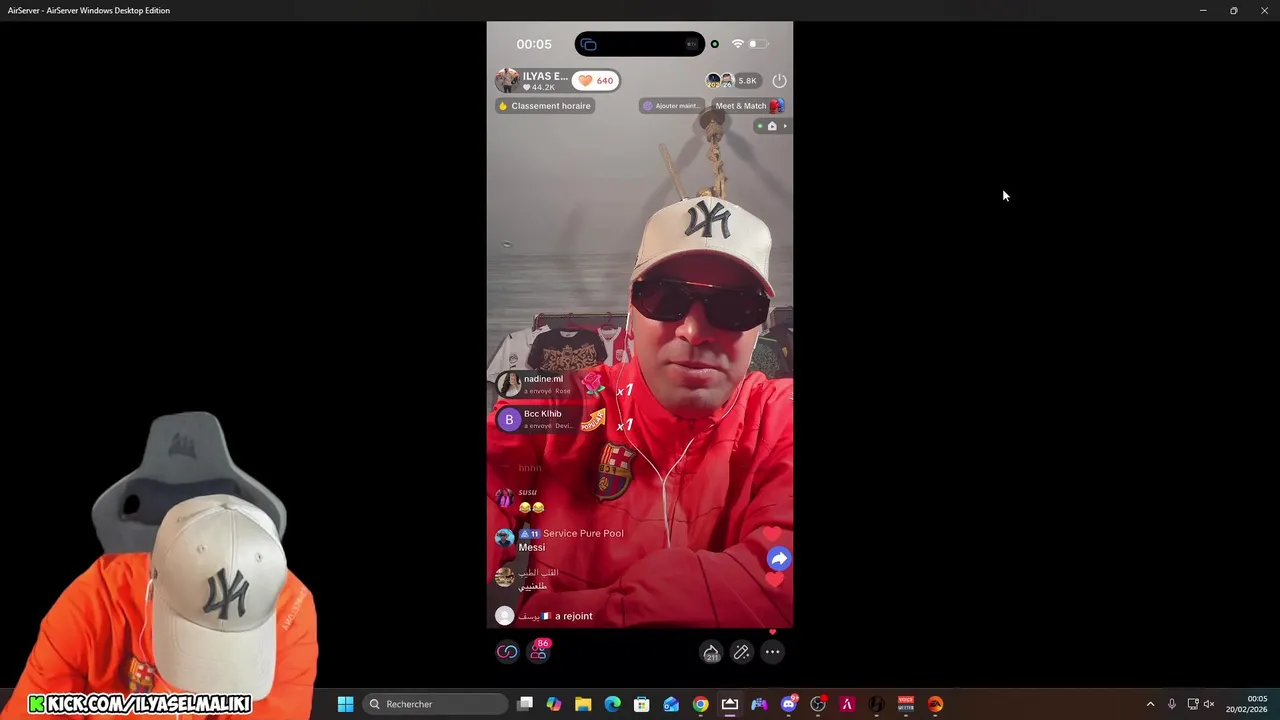Open guests icon with 86 badge

coord(539,651)
